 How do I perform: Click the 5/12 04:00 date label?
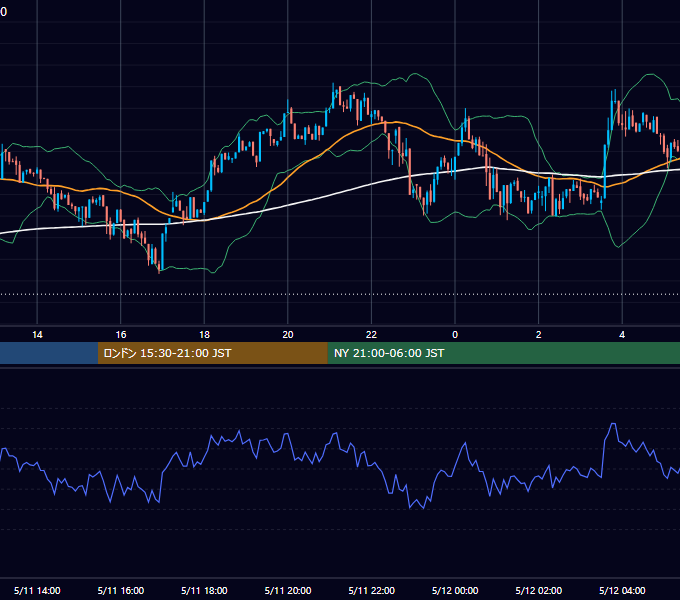tap(622, 590)
